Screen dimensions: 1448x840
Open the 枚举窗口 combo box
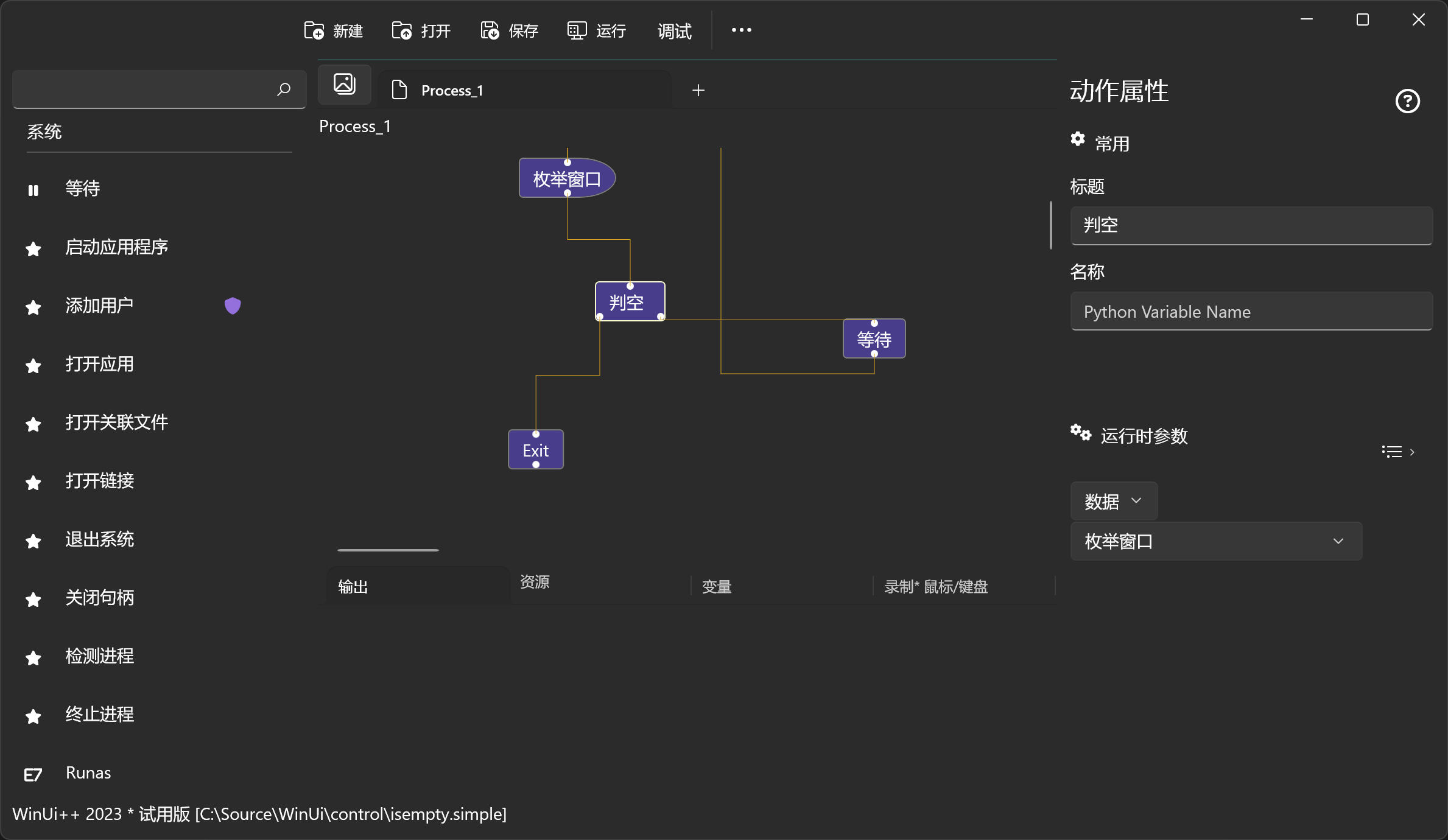point(1215,541)
